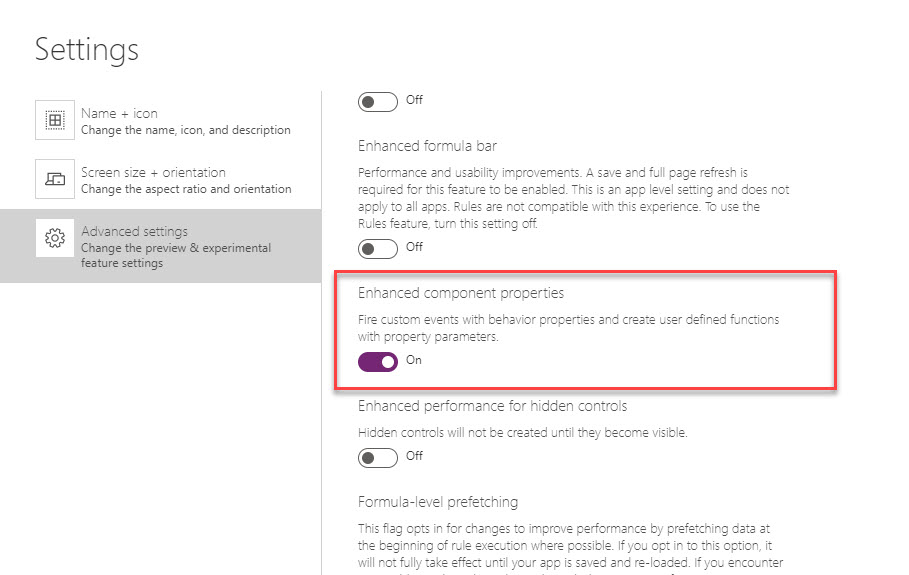Toggle the topmost Off switch in list
909x575 pixels.
[378, 101]
